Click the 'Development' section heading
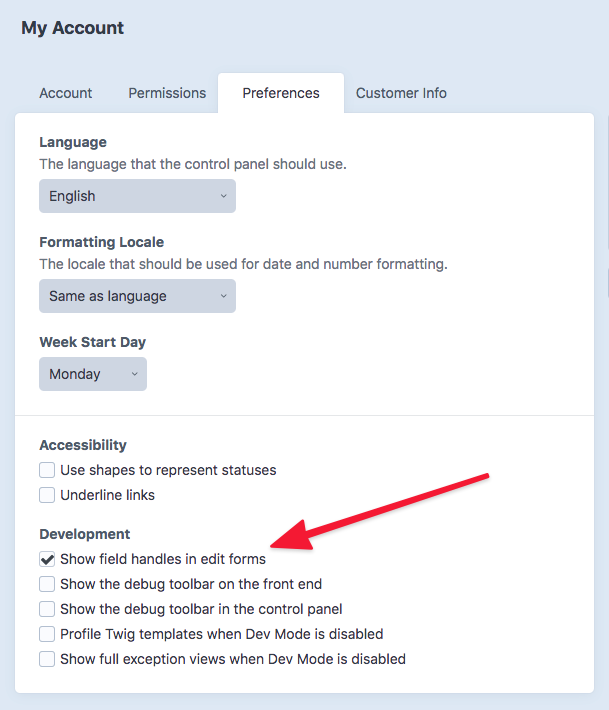The image size is (609, 710). coord(85,534)
